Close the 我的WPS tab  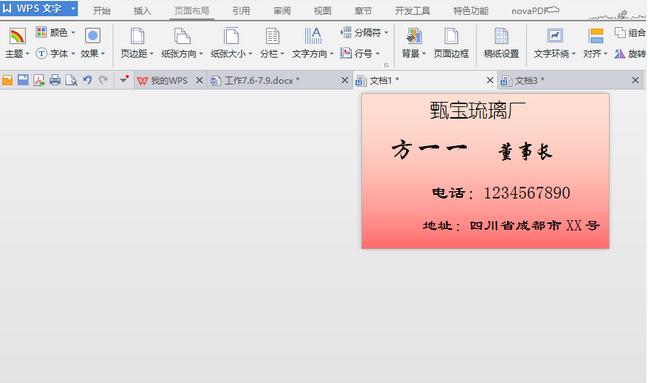[199, 80]
